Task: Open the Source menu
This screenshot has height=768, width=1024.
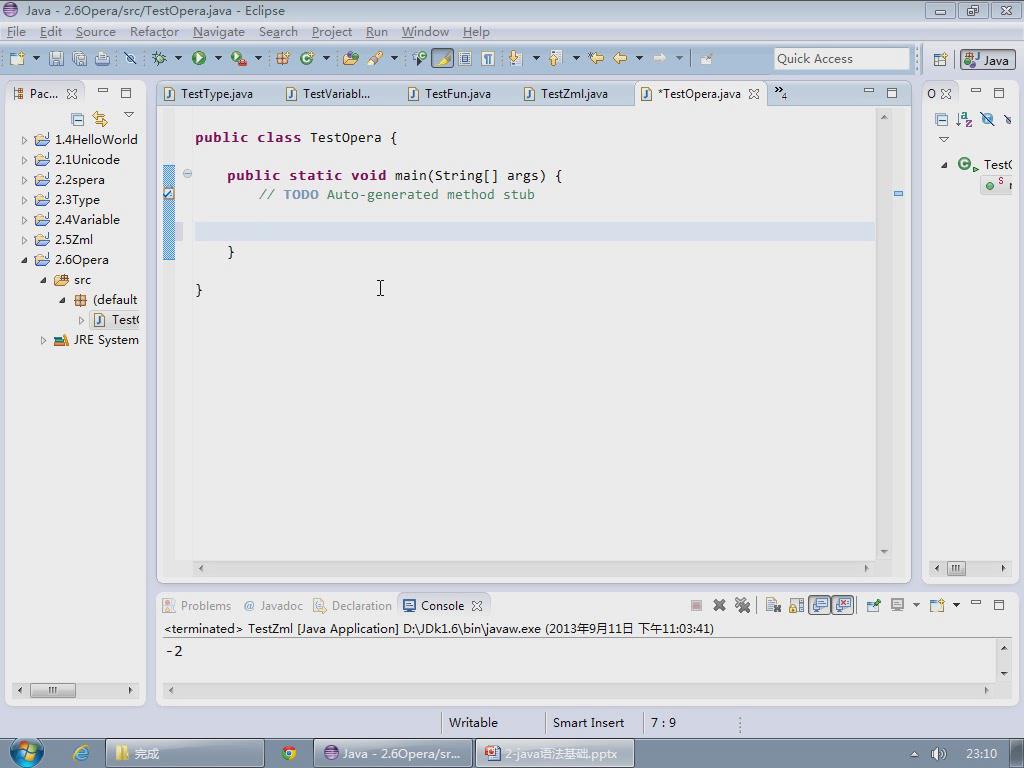Action: click(95, 31)
